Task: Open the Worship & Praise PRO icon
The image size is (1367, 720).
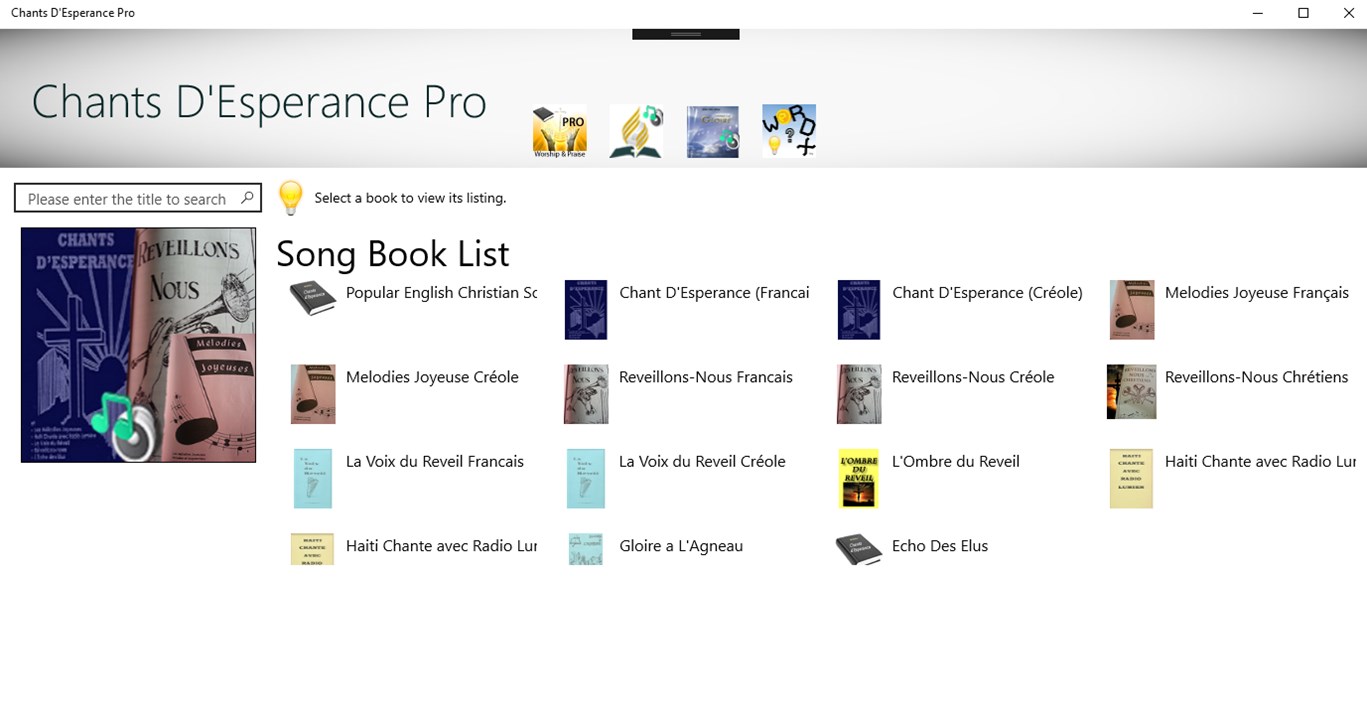Action: [x=559, y=130]
